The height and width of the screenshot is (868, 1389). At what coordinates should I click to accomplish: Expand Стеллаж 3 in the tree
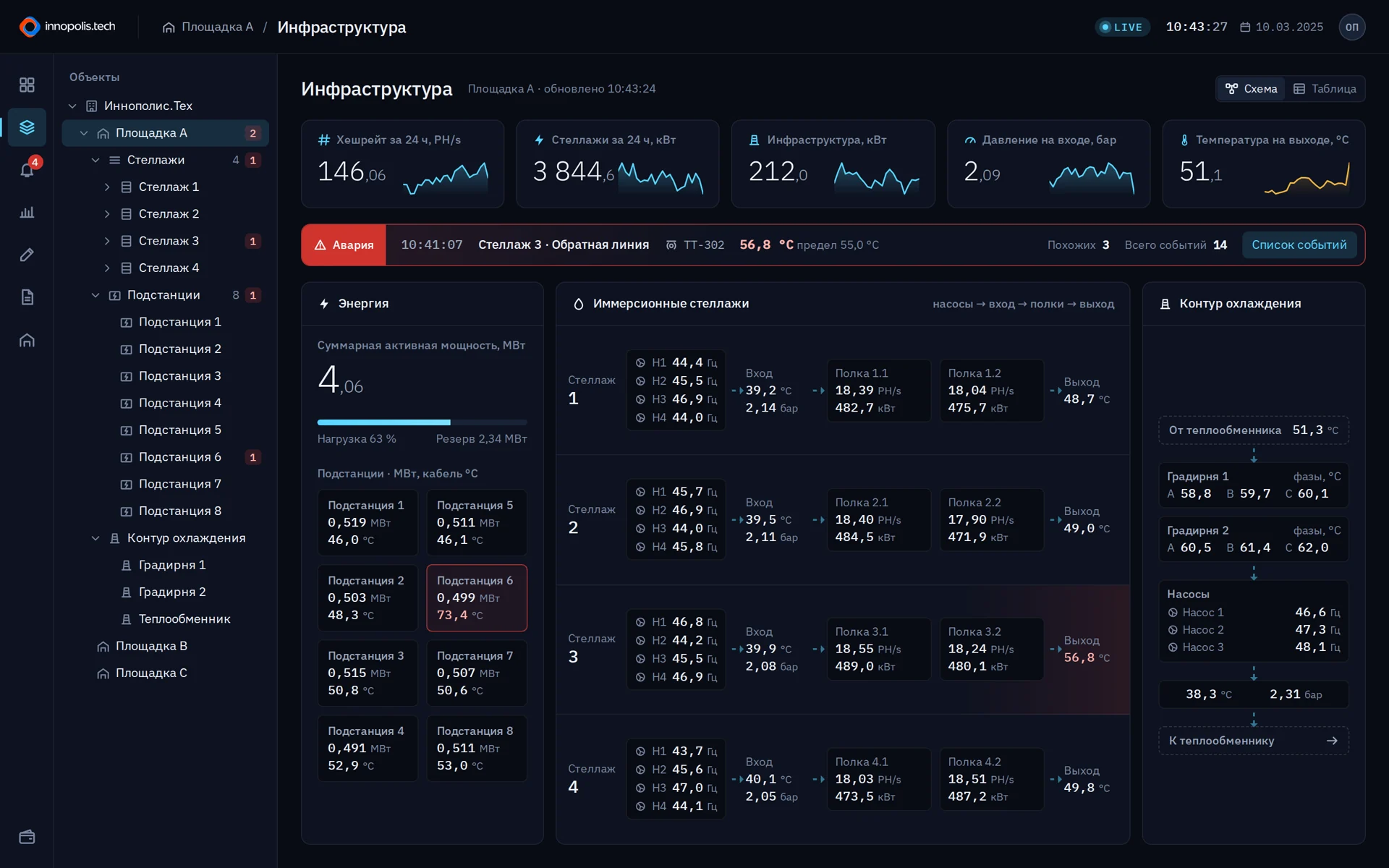[x=107, y=241]
